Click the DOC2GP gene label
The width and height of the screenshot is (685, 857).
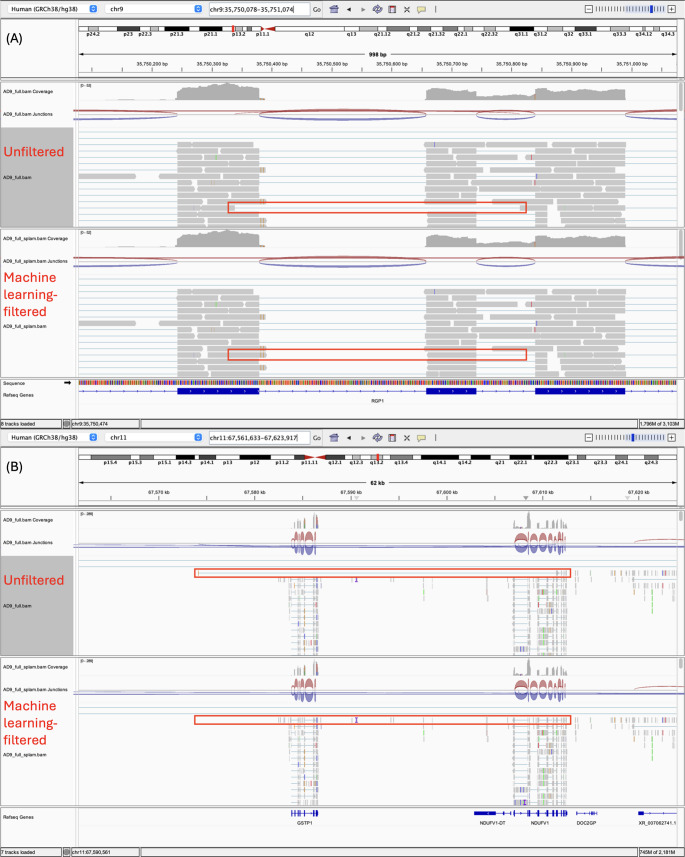point(586,823)
